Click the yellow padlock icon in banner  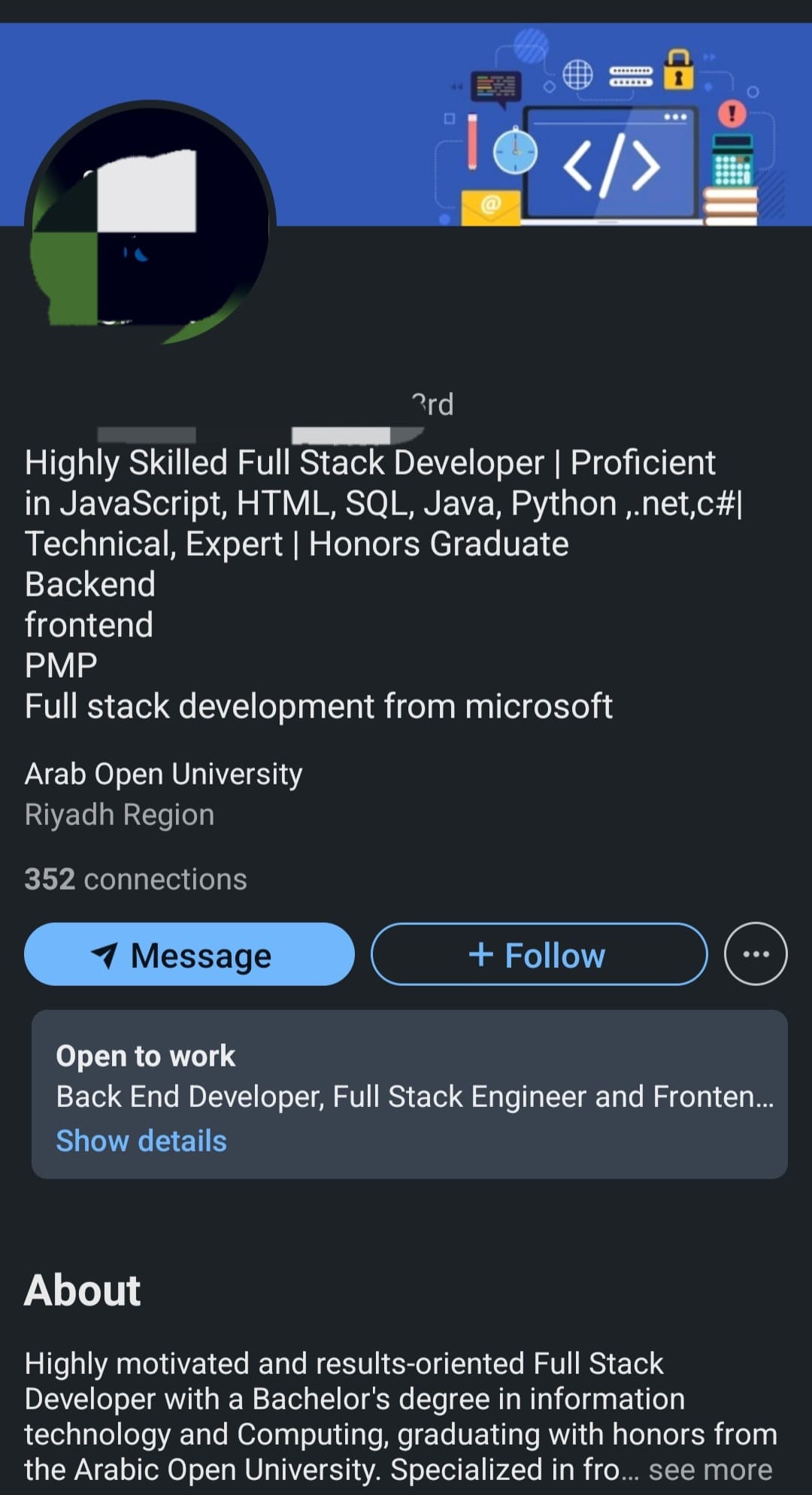click(x=678, y=70)
